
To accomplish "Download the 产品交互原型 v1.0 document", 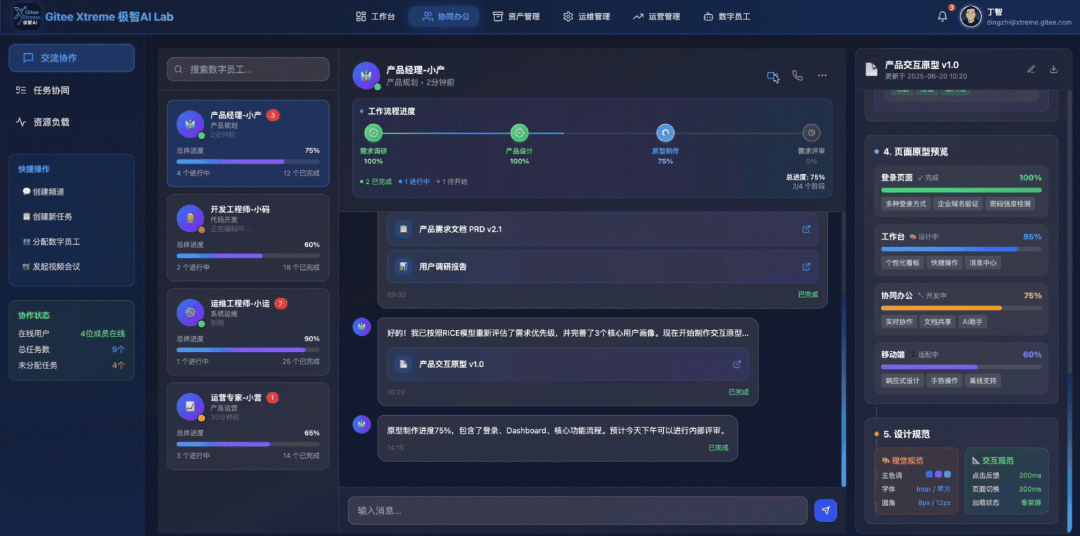I will tap(1053, 69).
